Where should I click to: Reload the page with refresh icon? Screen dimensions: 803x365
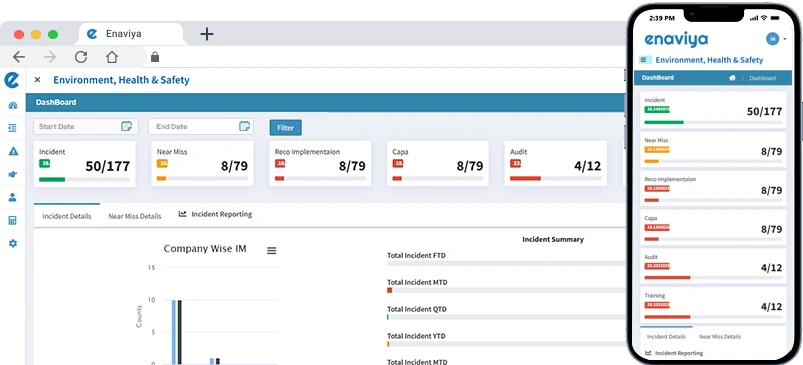tap(81, 57)
